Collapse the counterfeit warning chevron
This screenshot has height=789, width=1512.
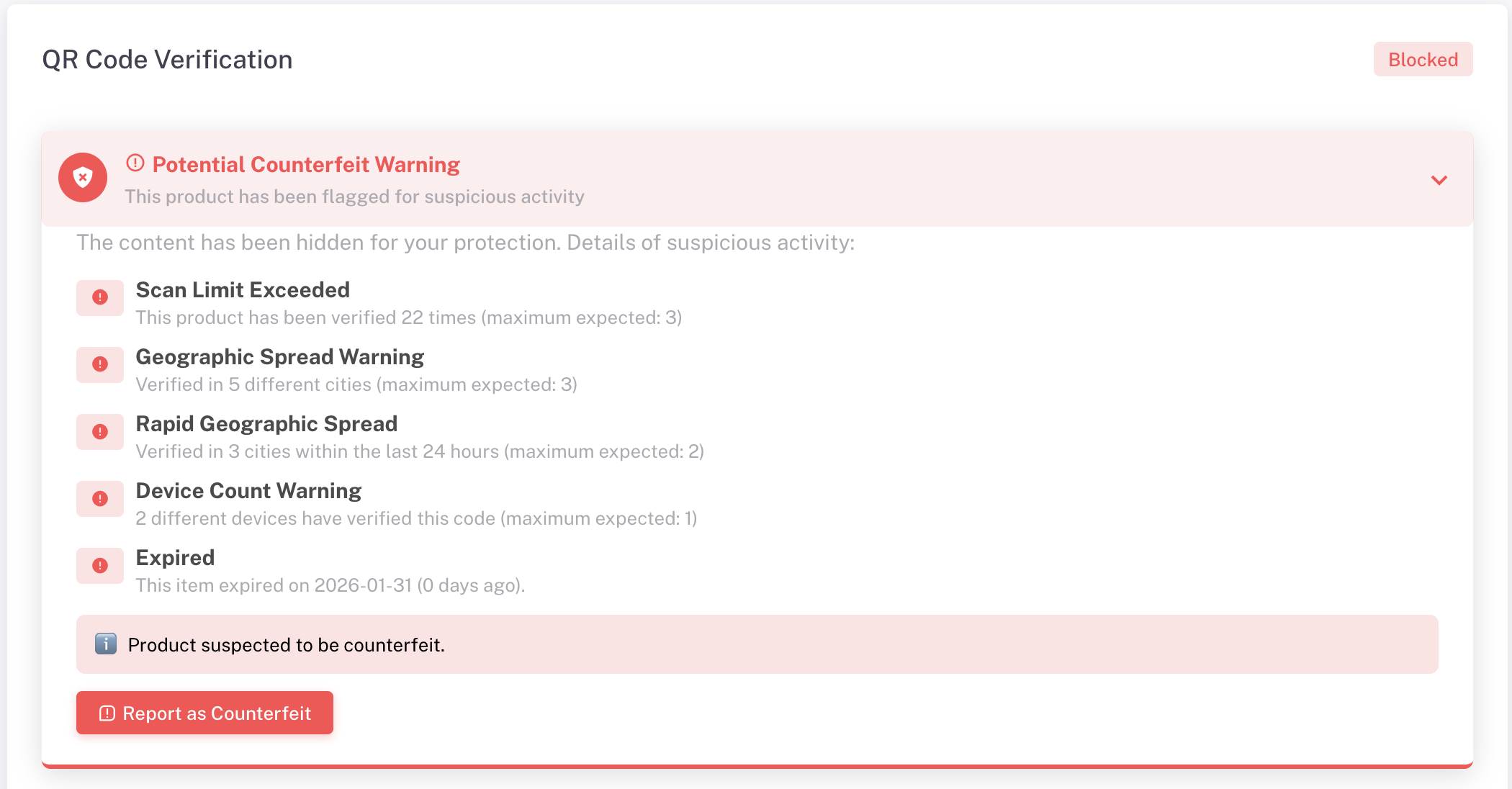point(1439,180)
